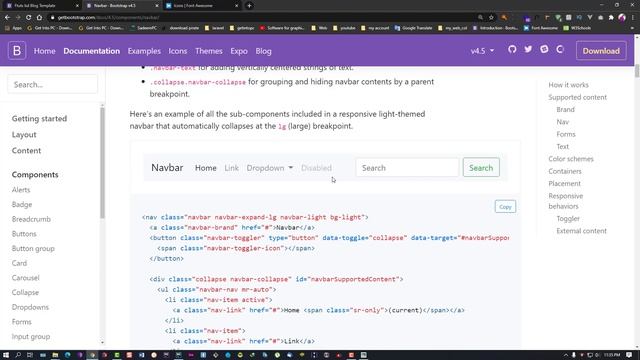
Task: Click the browser home icon
Action: [x=39, y=18]
